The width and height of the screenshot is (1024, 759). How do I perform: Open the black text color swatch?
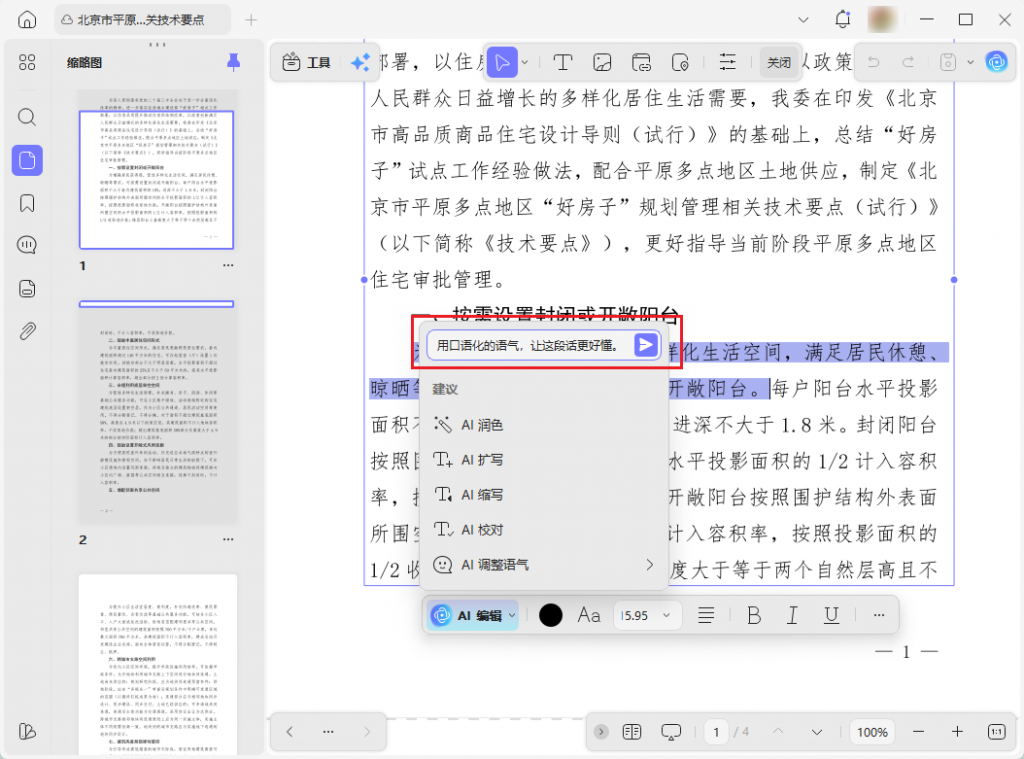[x=550, y=615]
